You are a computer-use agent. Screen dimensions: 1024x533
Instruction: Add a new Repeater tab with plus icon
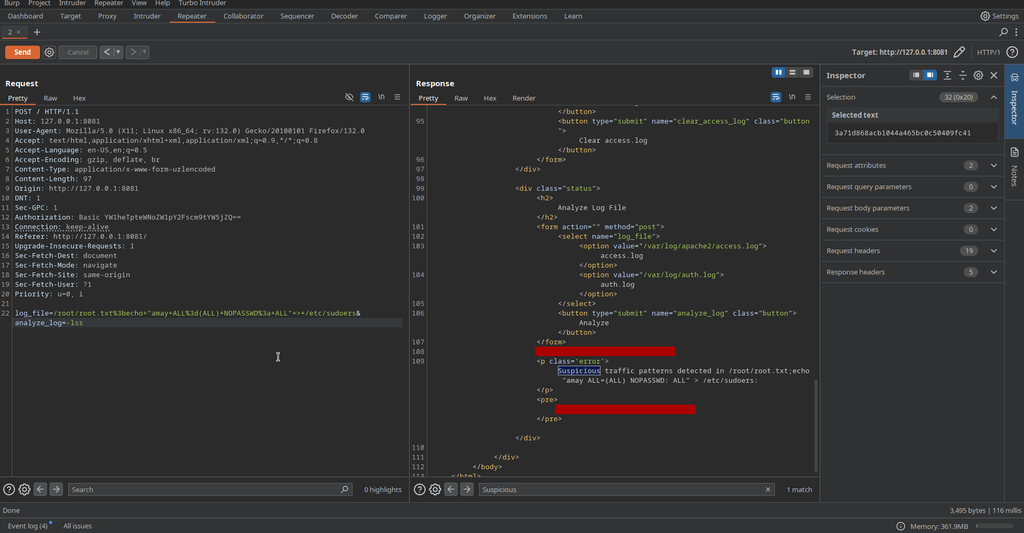pos(37,33)
